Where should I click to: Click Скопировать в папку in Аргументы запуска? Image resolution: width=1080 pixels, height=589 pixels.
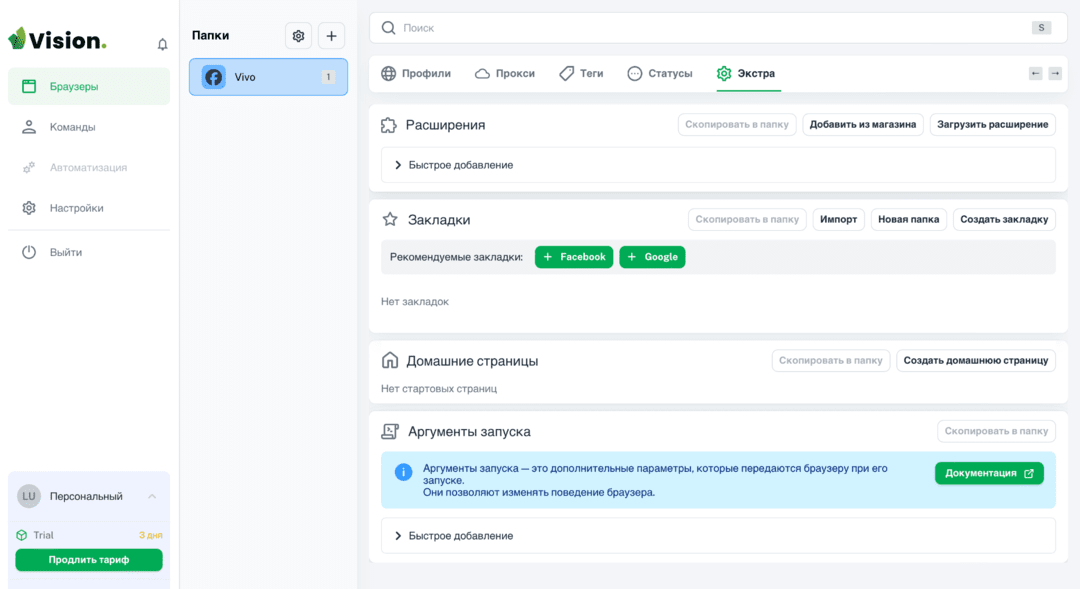(996, 431)
